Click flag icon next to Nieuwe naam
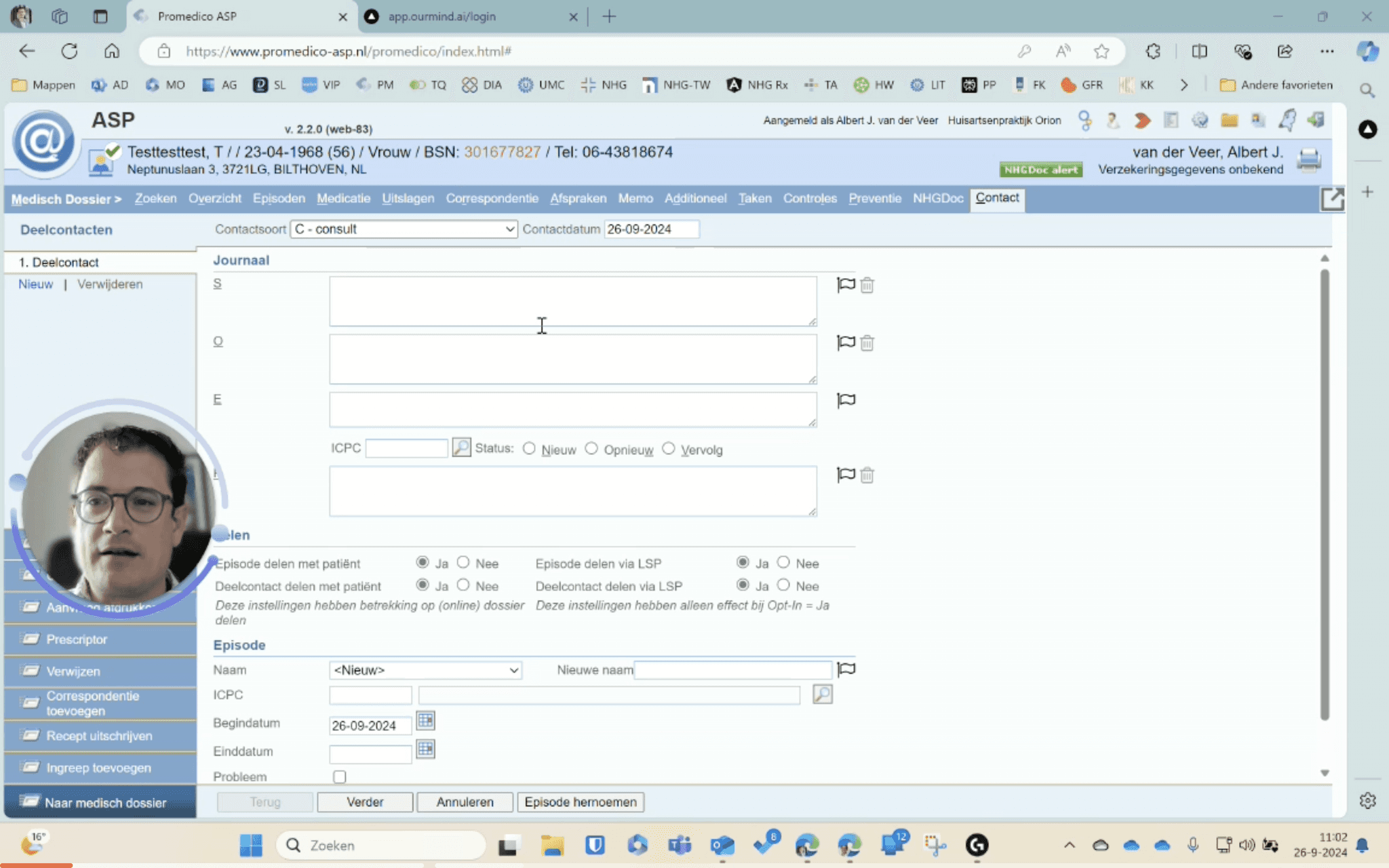This screenshot has height=868, width=1389. tap(846, 670)
